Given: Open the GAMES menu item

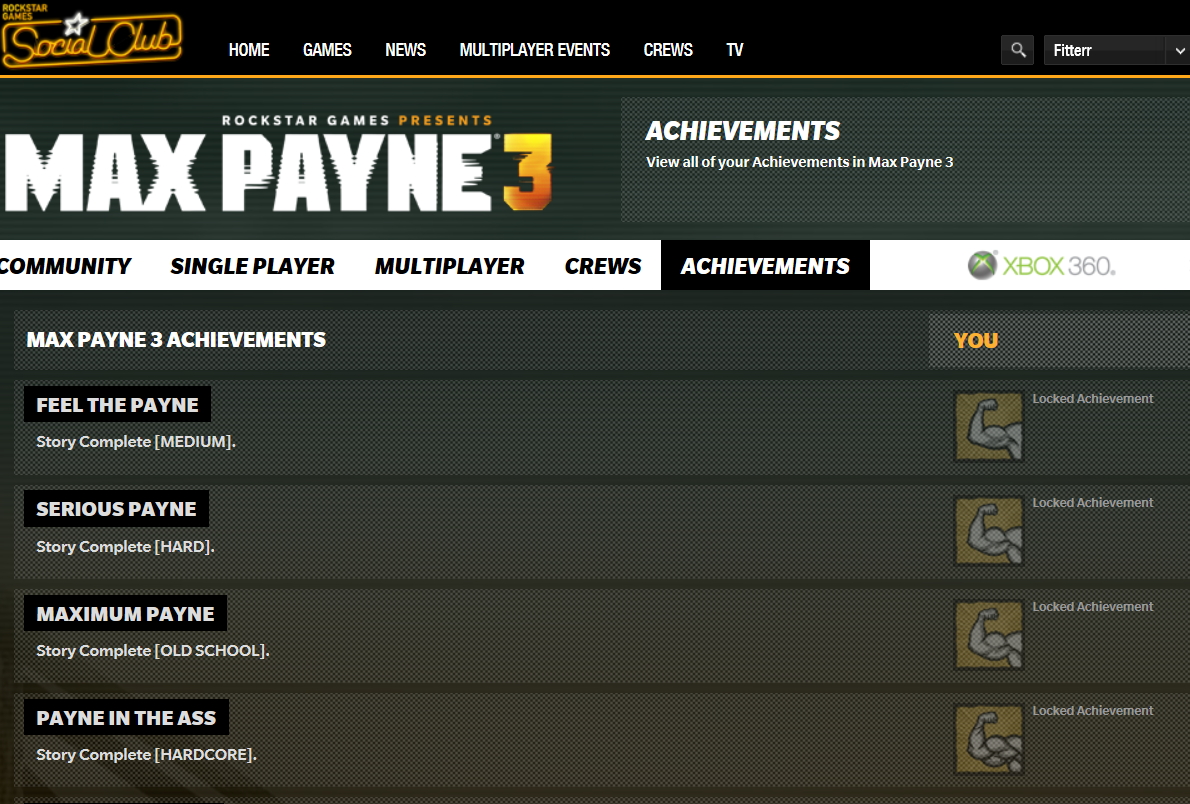Looking at the screenshot, I should click(327, 50).
